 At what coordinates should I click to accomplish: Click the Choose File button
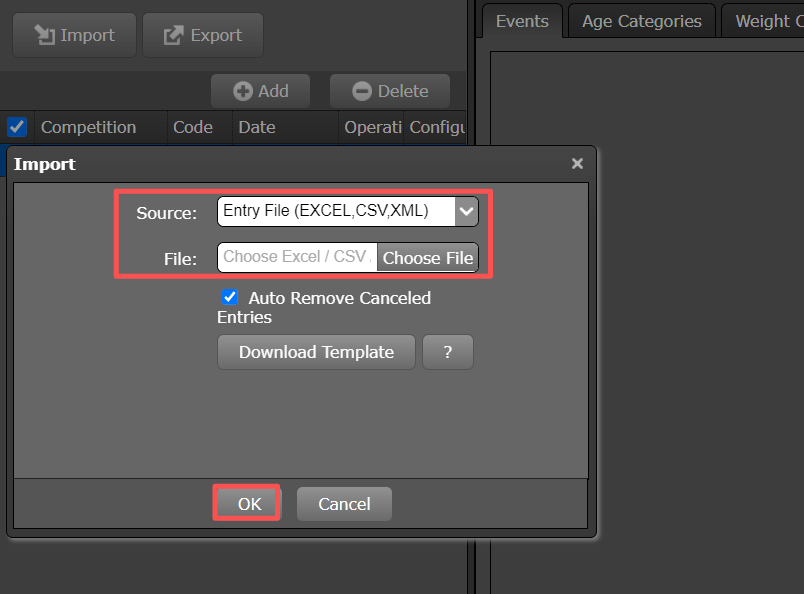[x=428, y=258]
